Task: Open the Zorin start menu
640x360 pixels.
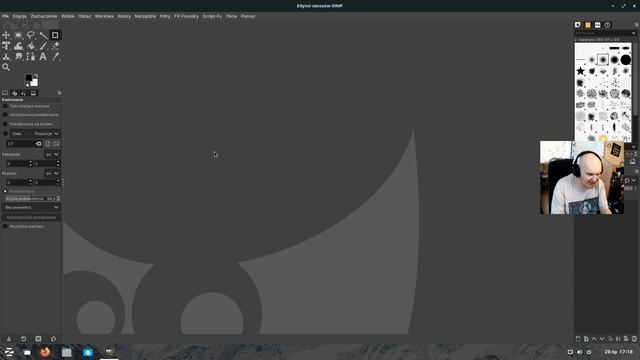Action: click(x=9, y=352)
